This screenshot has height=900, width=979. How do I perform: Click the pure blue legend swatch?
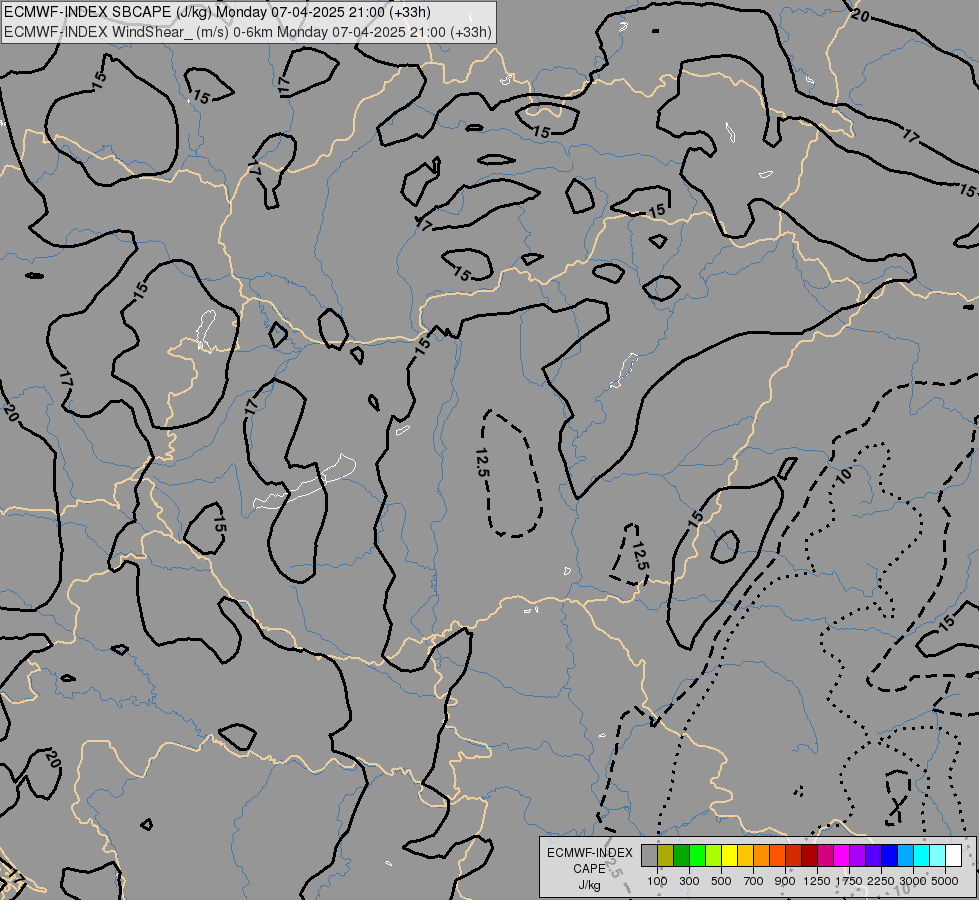coord(889,855)
